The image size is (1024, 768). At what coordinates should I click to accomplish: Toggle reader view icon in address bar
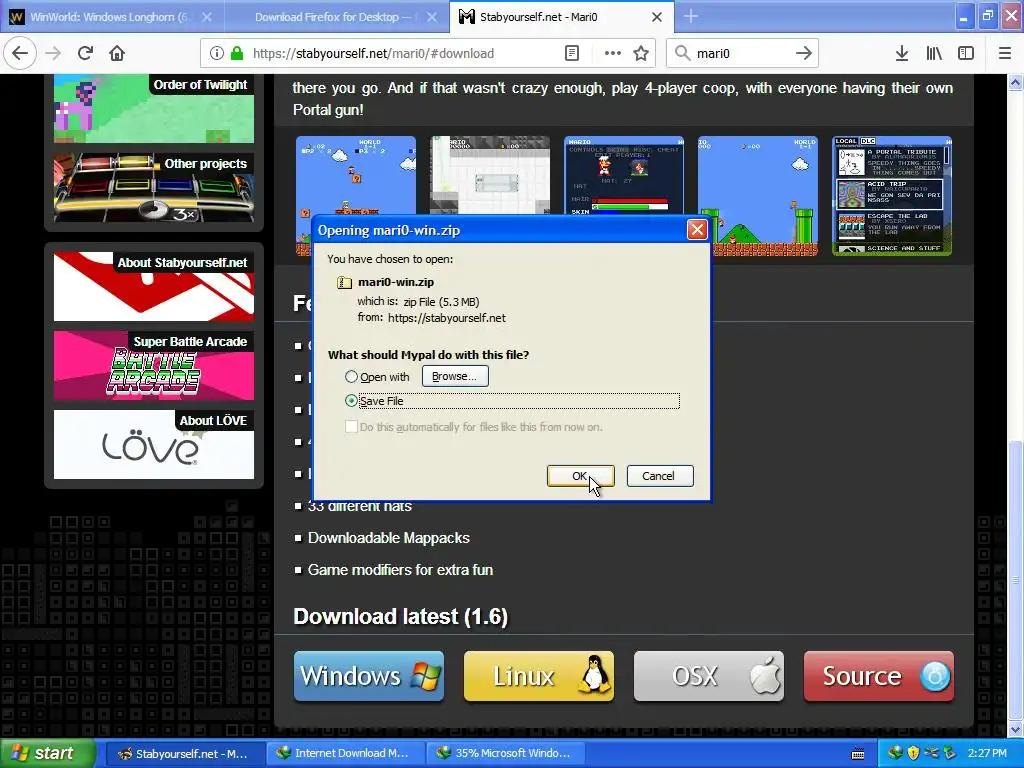[x=571, y=54]
